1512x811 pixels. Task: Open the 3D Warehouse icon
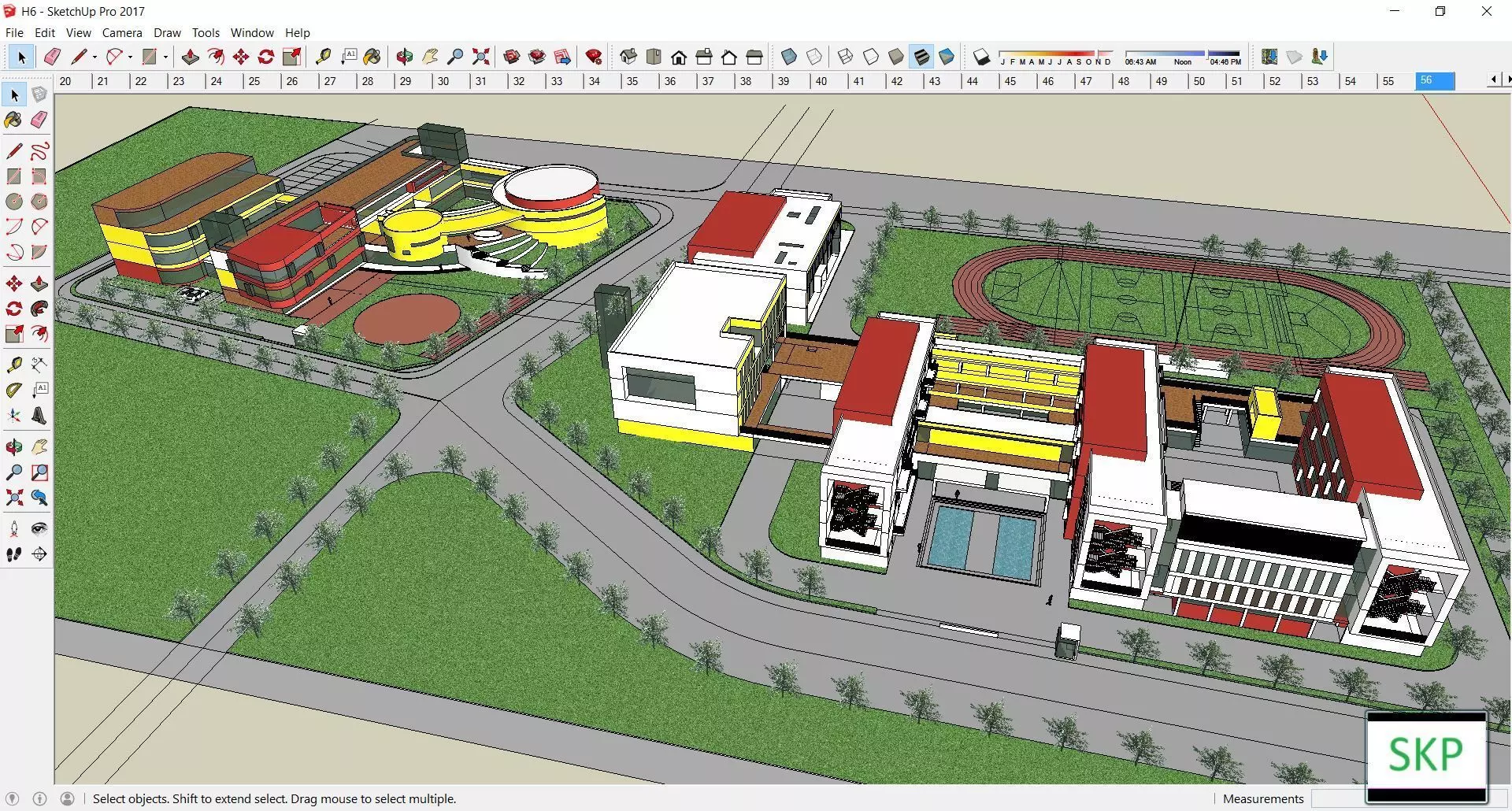(512, 57)
